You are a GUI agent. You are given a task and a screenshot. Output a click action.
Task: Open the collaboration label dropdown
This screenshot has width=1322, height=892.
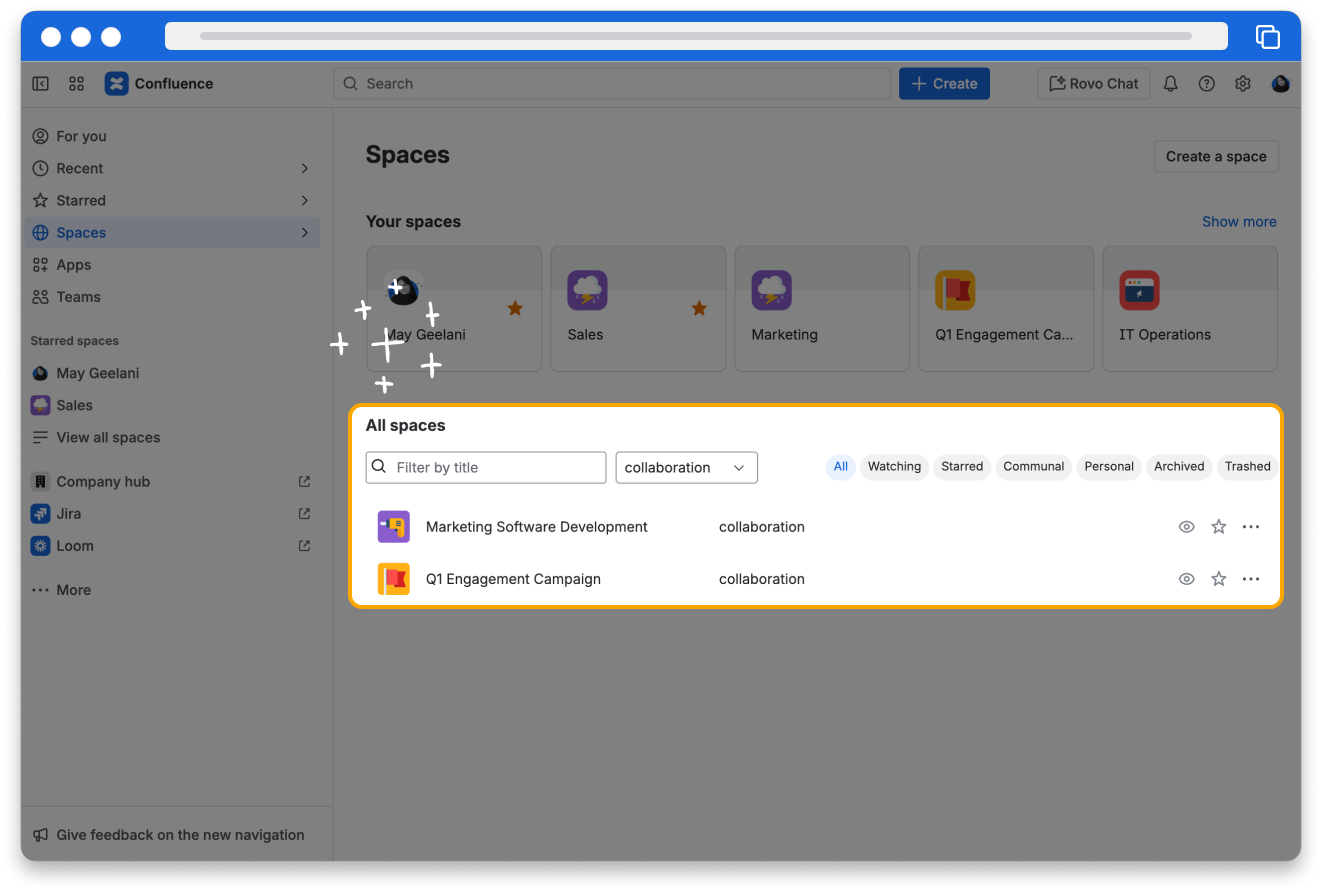click(x=686, y=467)
